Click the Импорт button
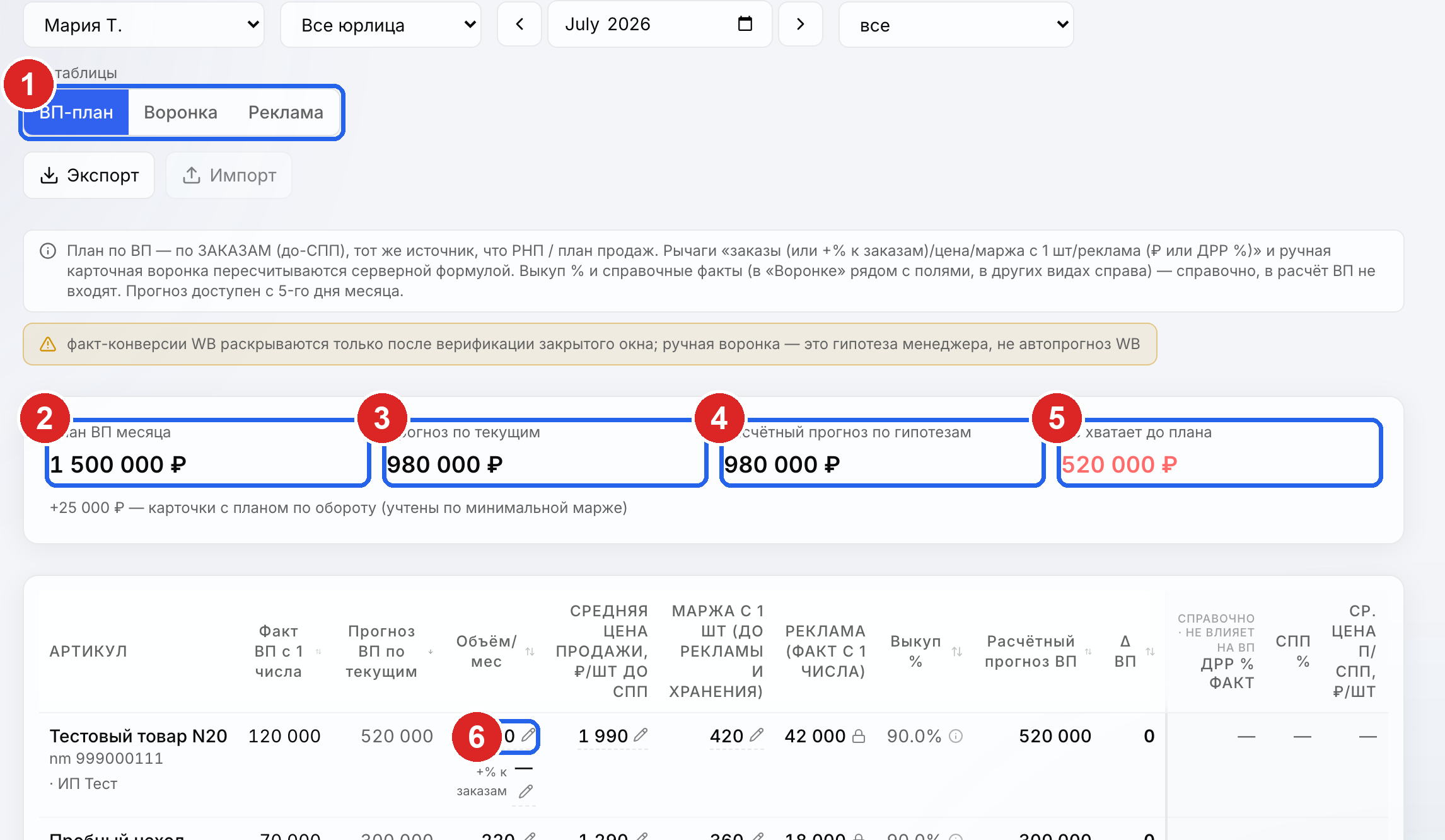 [x=229, y=175]
